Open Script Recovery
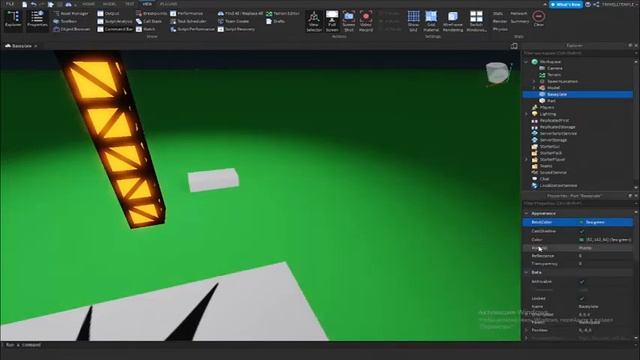The image size is (640, 360). click(x=236, y=29)
